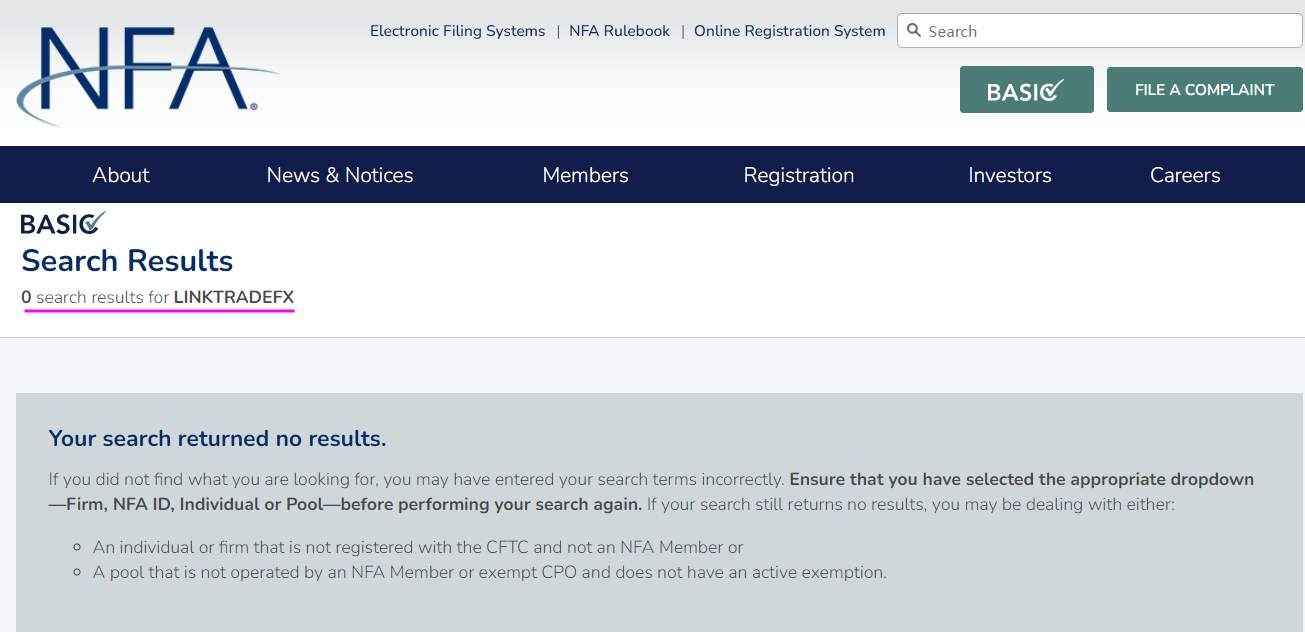
Task: Open Online Registration System link
Action: [789, 31]
